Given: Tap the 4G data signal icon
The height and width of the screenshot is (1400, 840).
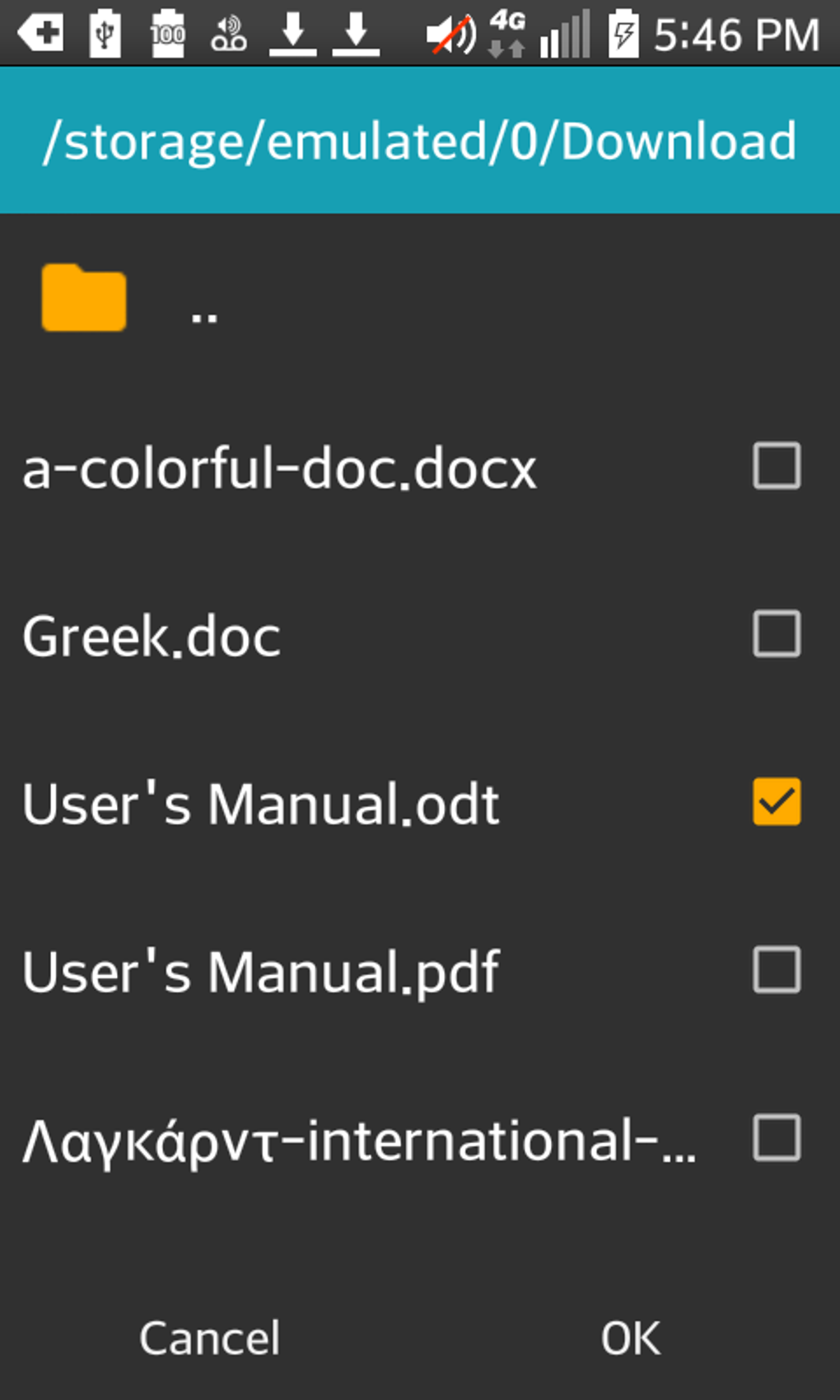Looking at the screenshot, I should [x=506, y=33].
